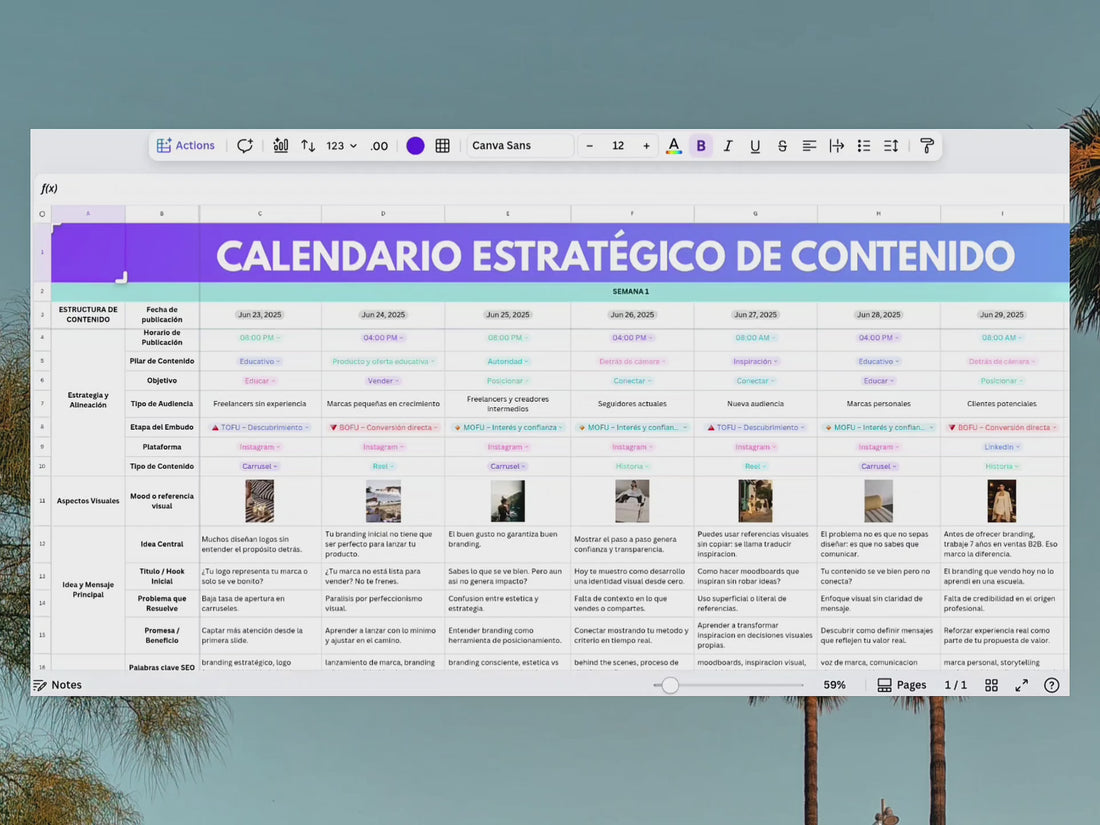This screenshot has width=1100, height=825.
Task: Click the copy style paint roller icon
Action: [x=927, y=145]
